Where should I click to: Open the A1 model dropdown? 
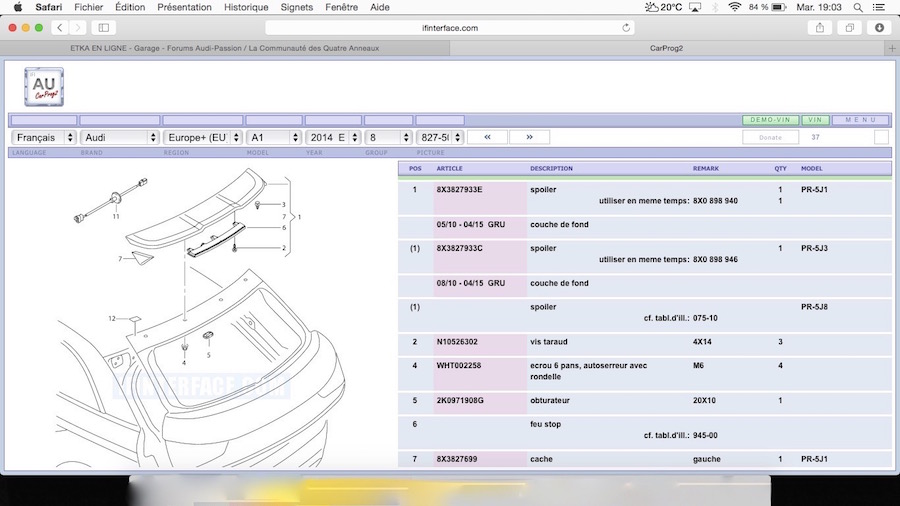(x=274, y=137)
